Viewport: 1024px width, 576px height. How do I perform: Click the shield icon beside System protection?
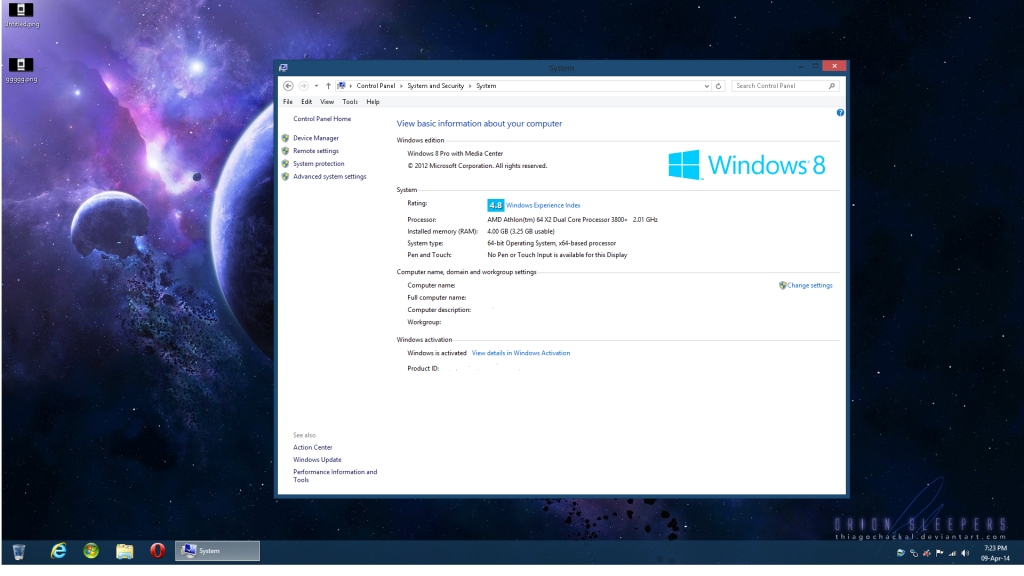[x=285, y=164]
